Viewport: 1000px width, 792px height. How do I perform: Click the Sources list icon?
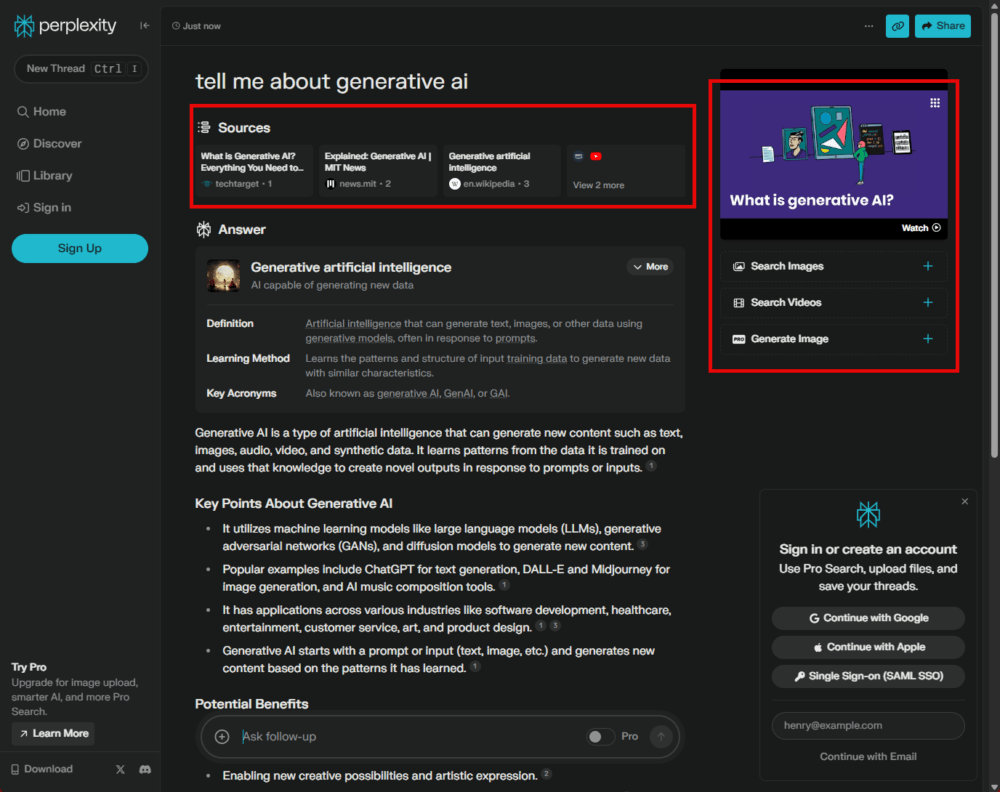204,128
